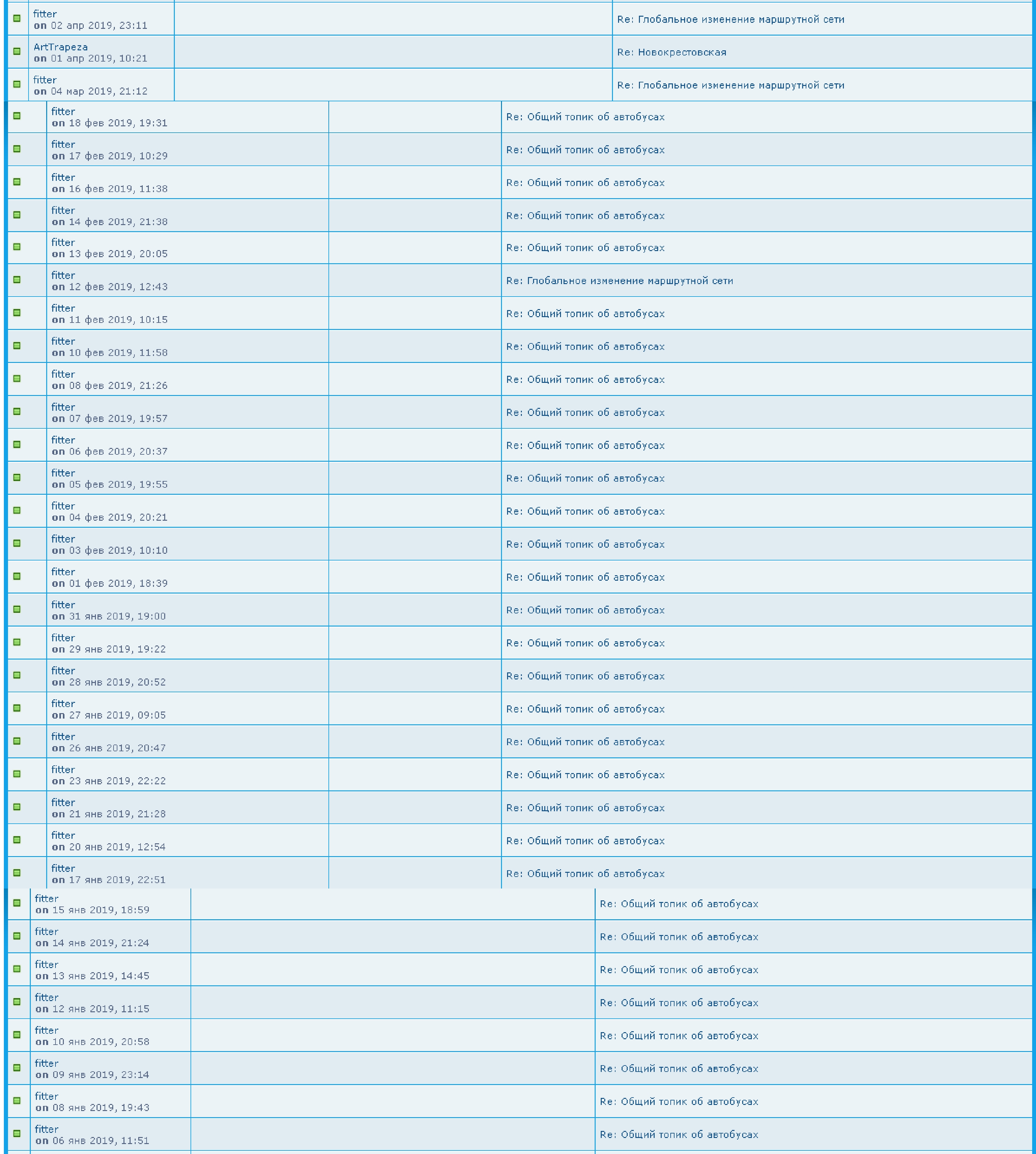Open 'Общий топик об автобусах' from 27 янв
Viewport: 1036px width, 1154px height.
click(x=585, y=709)
